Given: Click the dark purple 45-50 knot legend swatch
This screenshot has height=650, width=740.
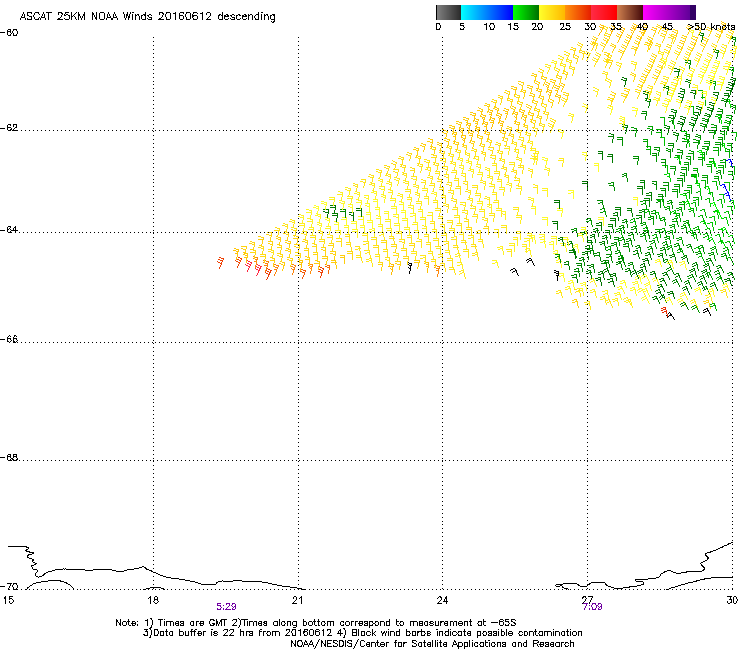Looking at the screenshot, I should tap(682, 12).
